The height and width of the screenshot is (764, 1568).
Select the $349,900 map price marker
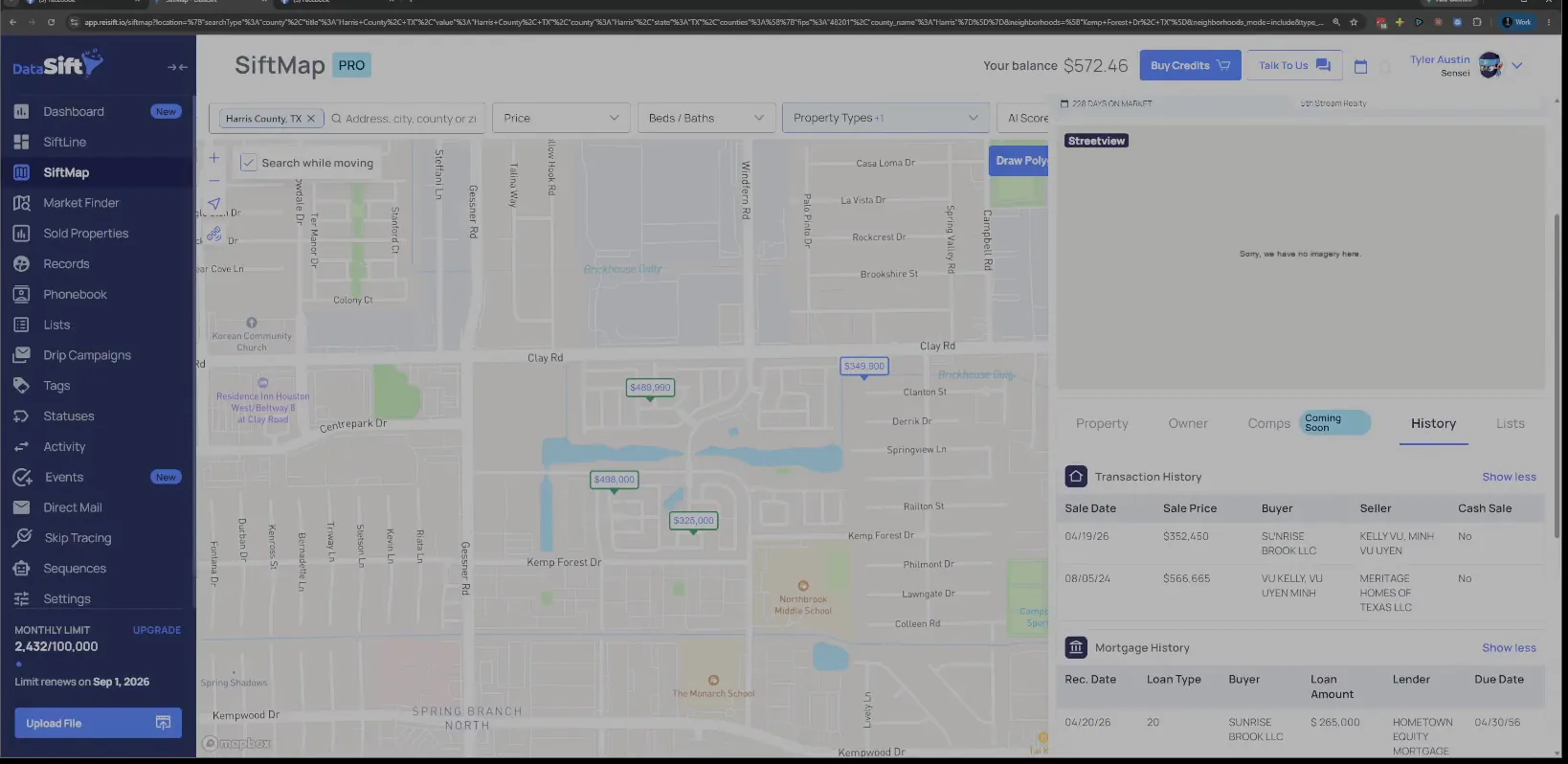click(864, 367)
